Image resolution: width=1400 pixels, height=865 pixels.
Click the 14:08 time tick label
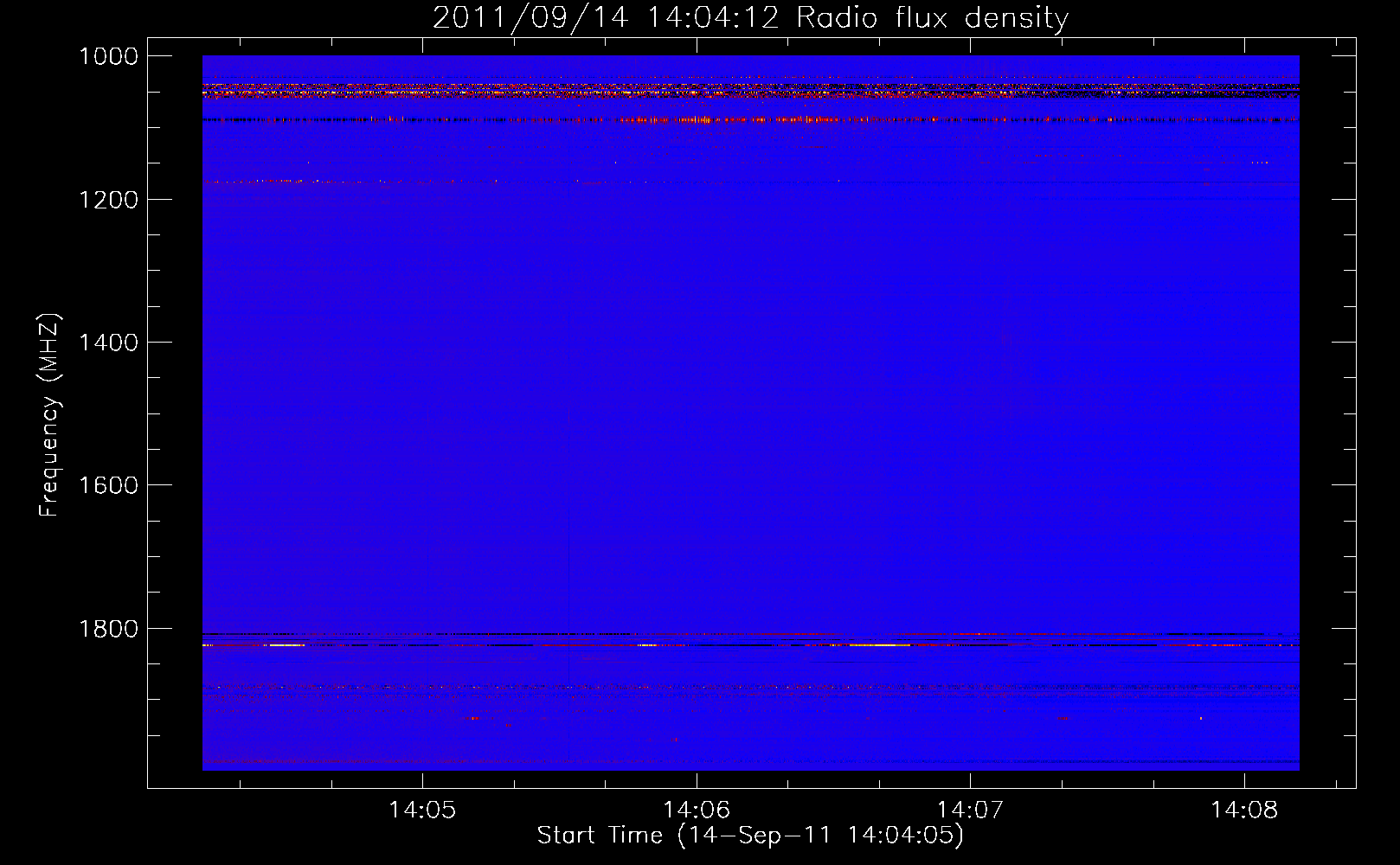tap(1244, 810)
